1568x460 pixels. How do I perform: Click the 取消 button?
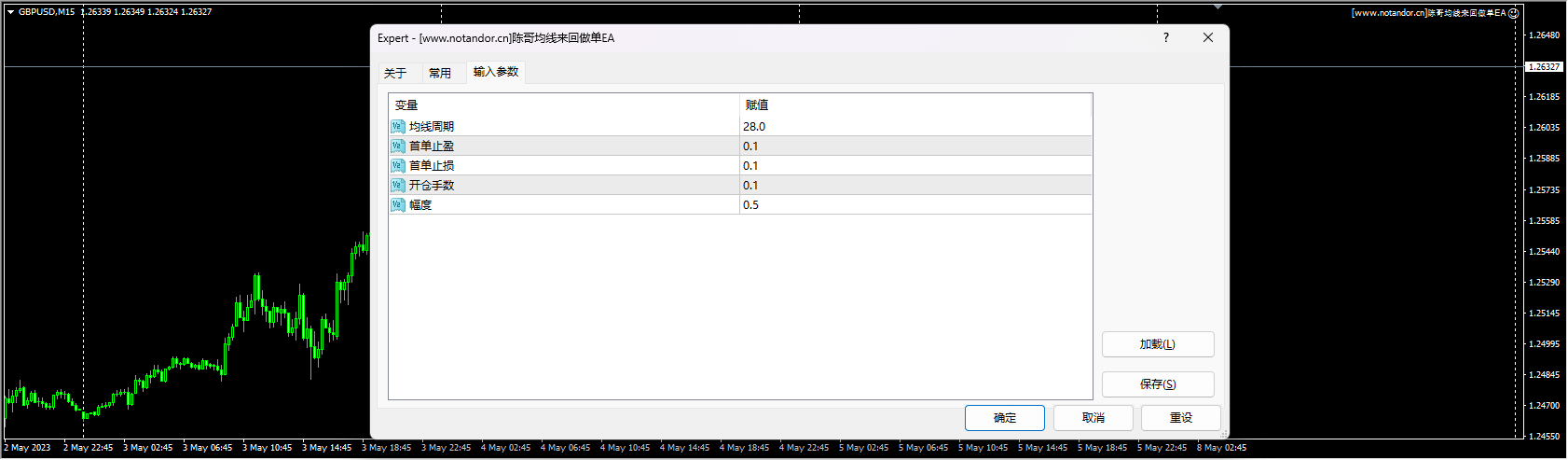point(1093,418)
